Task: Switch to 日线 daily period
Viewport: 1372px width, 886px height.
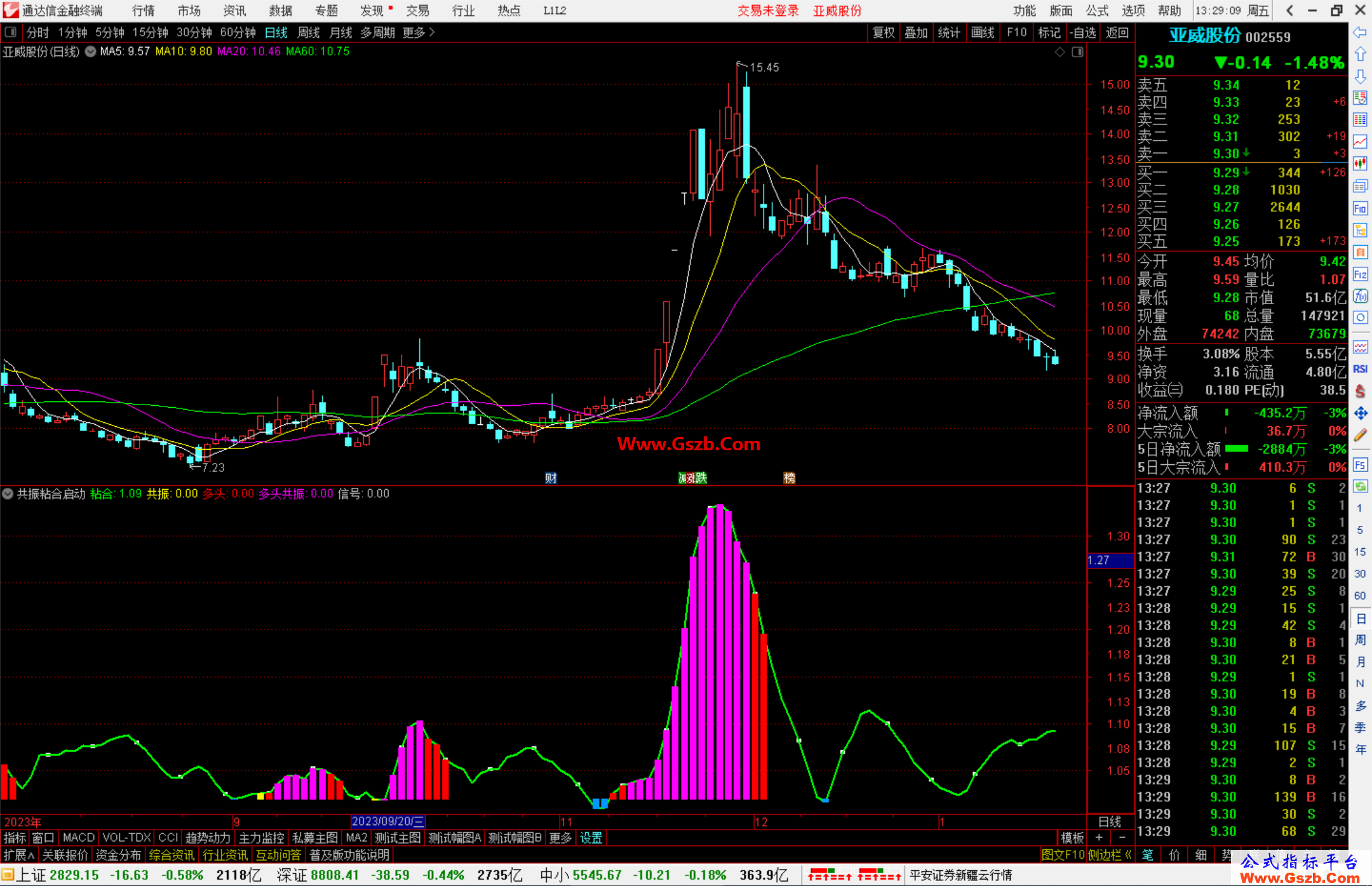Action: pos(276,32)
